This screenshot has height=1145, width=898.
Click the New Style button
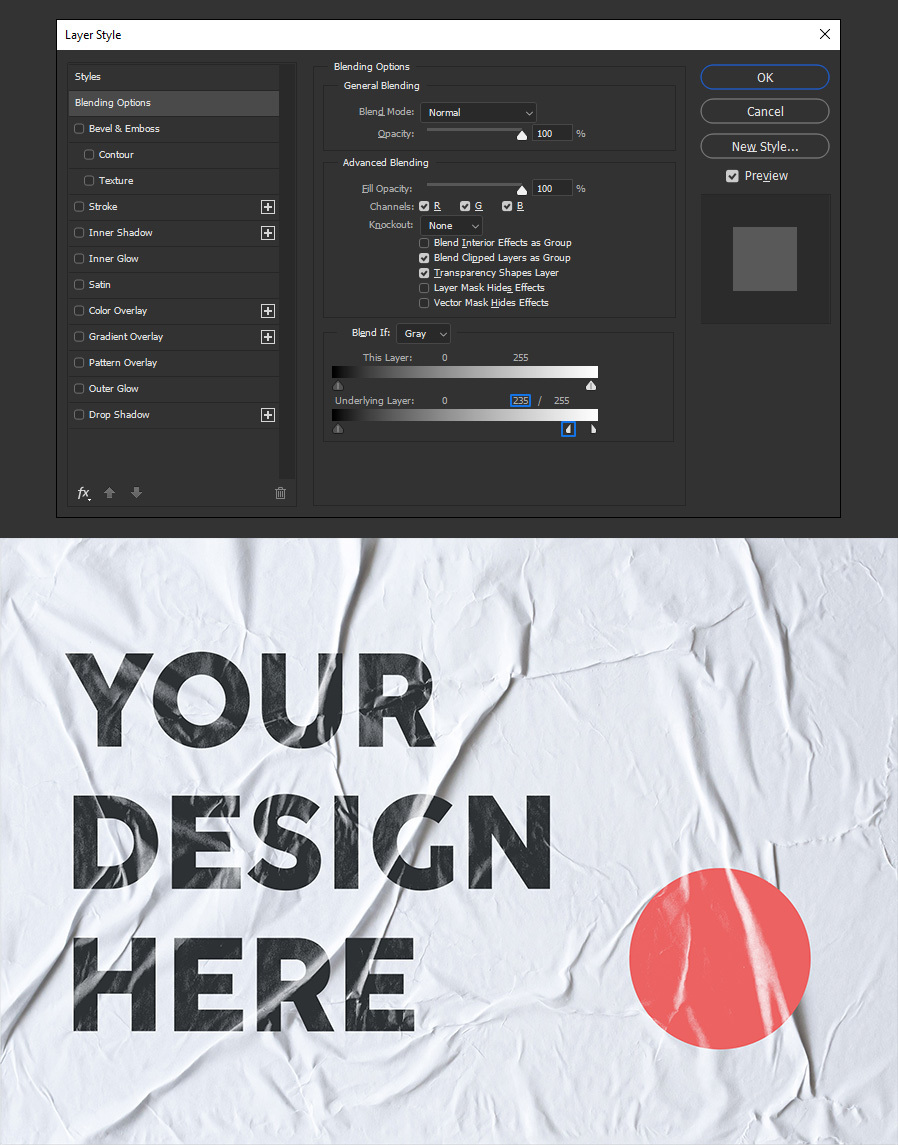click(x=765, y=147)
